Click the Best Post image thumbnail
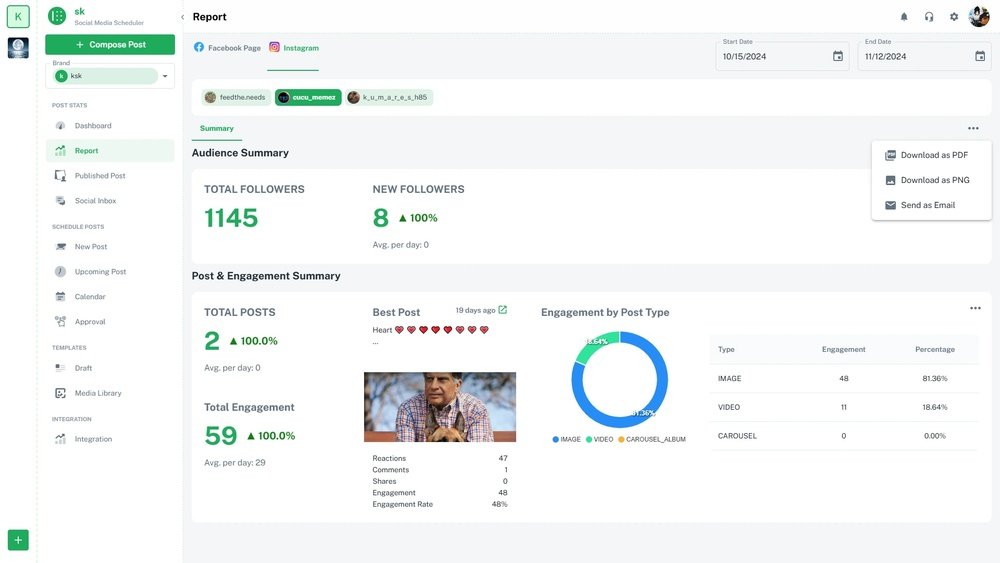 (x=440, y=407)
